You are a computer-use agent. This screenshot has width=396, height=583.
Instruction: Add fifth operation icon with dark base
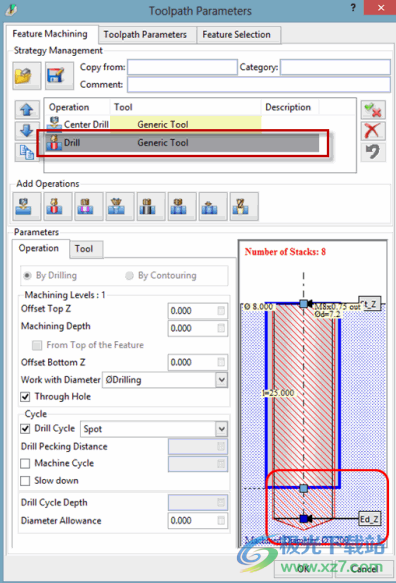151,206
